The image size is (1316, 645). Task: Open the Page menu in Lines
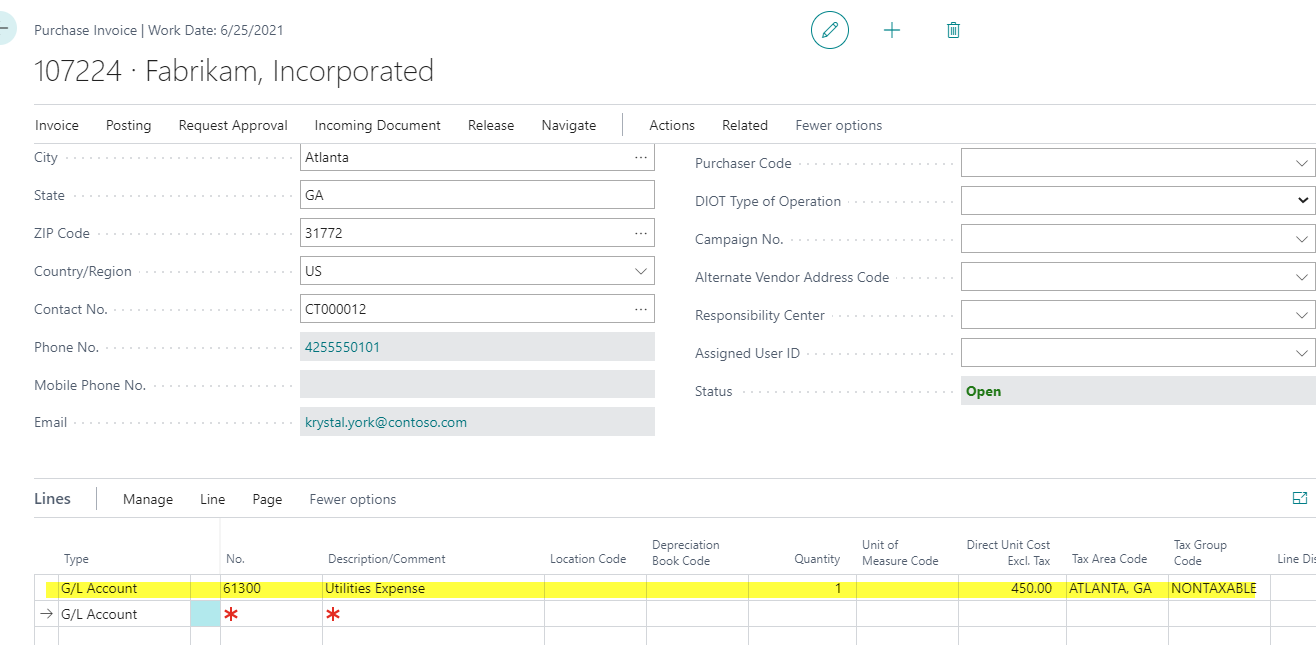click(x=267, y=499)
